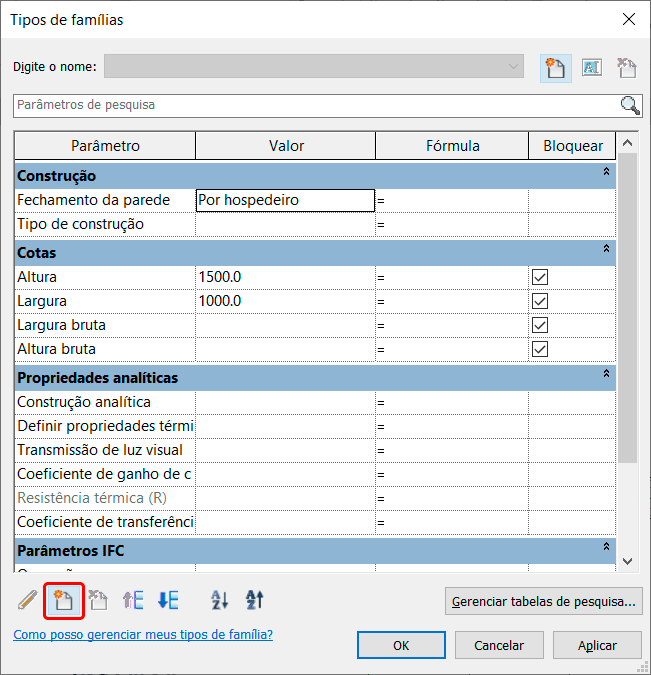This screenshot has width=651, height=675.
Task: Click the Parâmetro column header
Action: 105,146
